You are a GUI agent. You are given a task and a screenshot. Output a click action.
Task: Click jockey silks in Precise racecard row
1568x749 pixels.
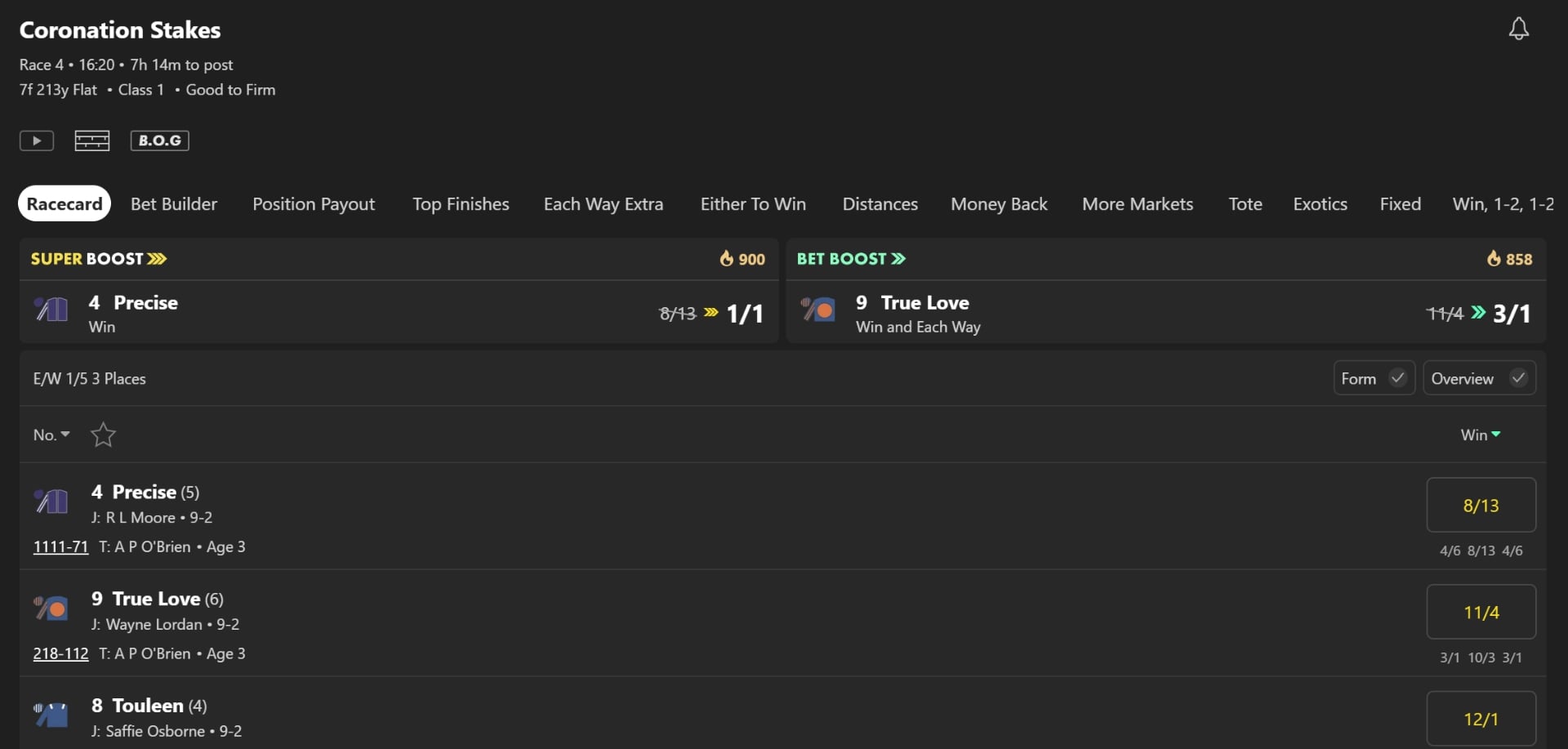coord(51,500)
